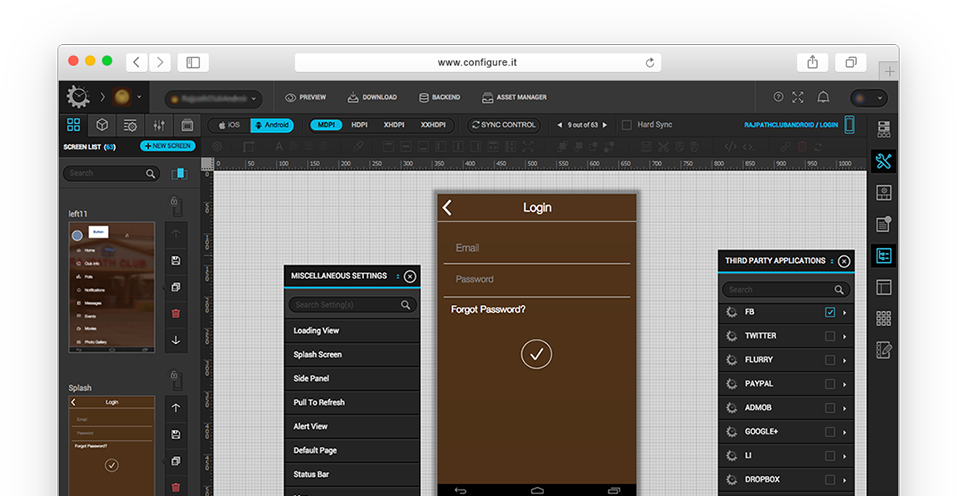Click the layout window icon in right sidebar
957x496 pixels.
[884, 287]
